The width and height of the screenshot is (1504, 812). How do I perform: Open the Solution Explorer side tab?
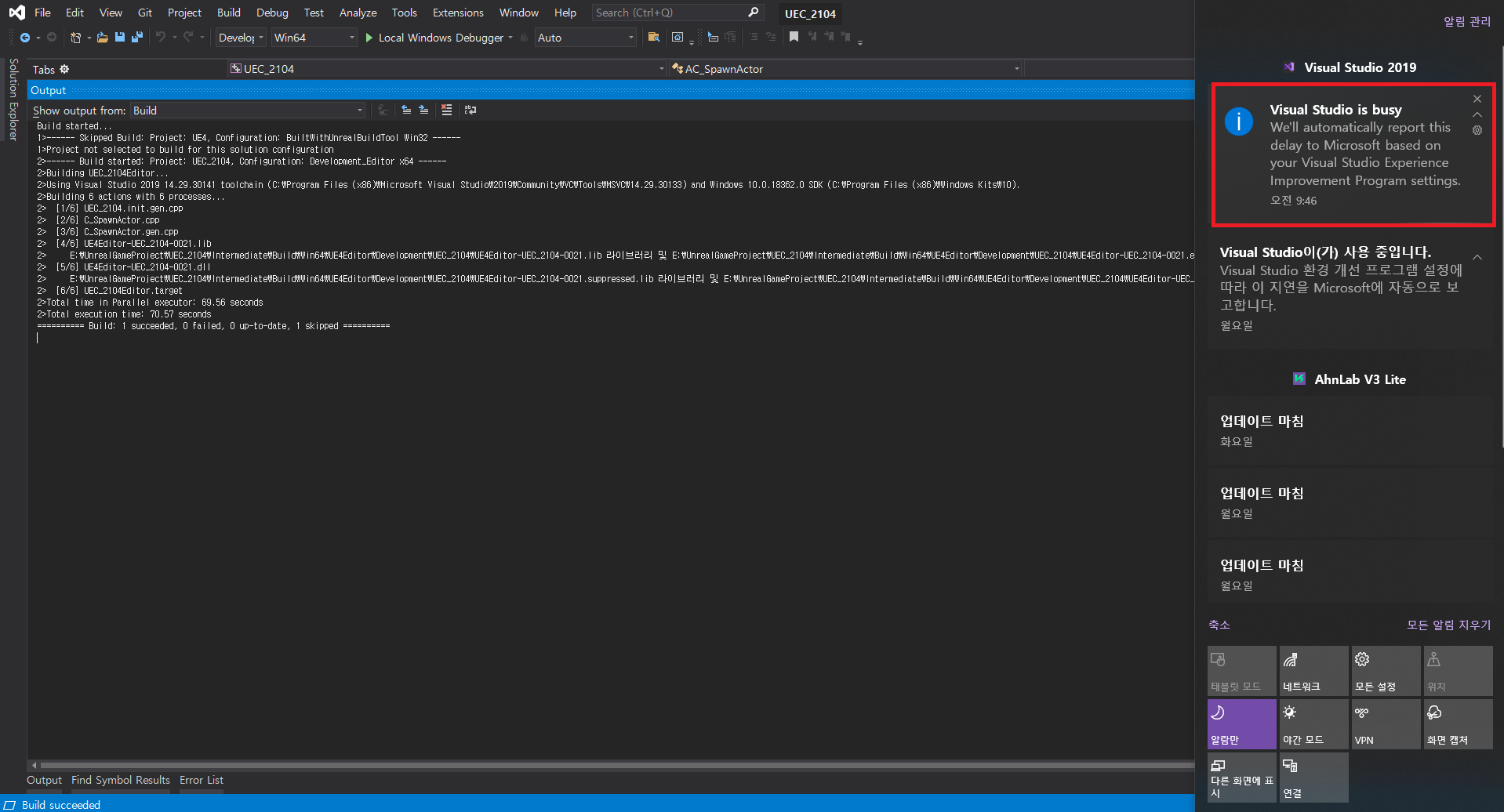(x=13, y=99)
